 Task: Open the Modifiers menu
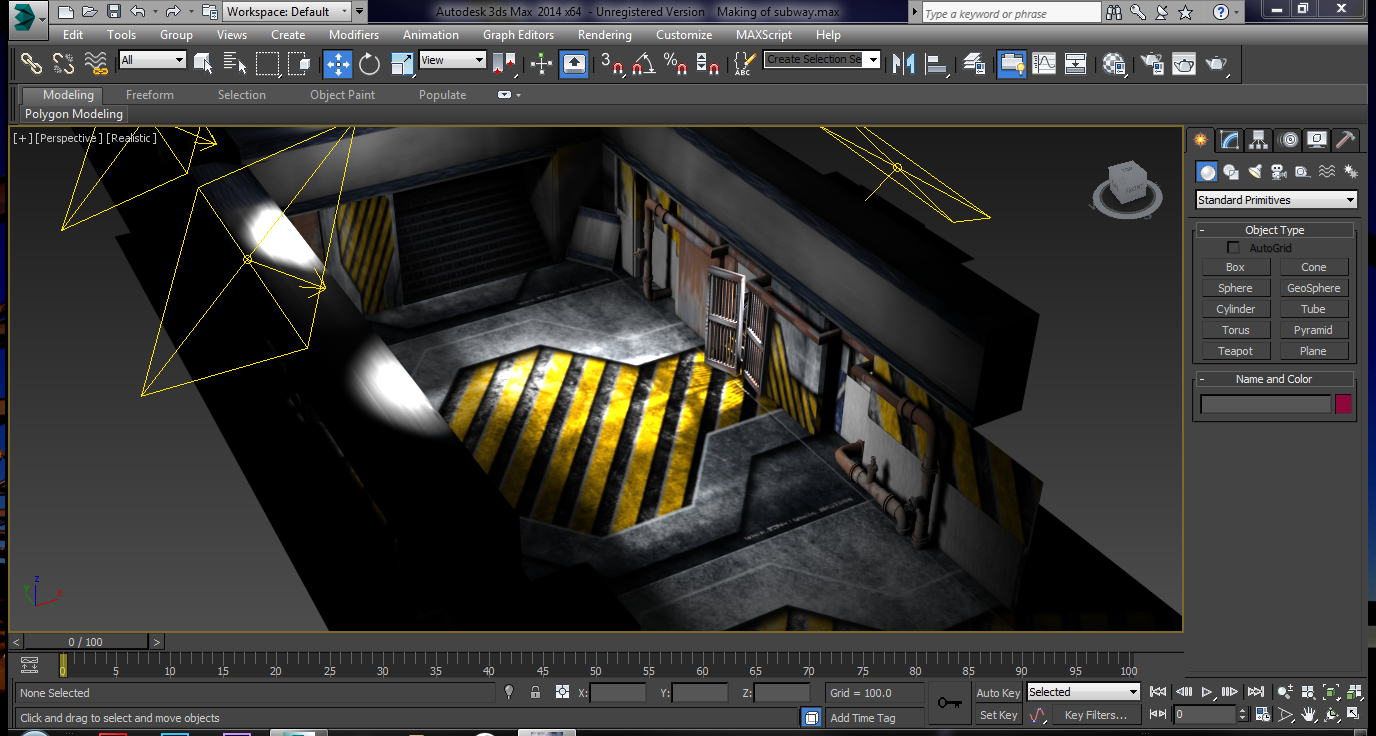354,35
